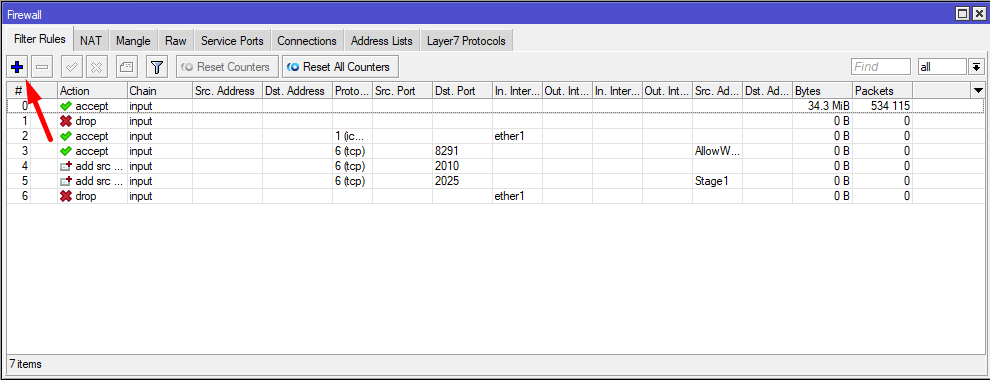Click the remove rule minus icon

(x=42, y=66)
